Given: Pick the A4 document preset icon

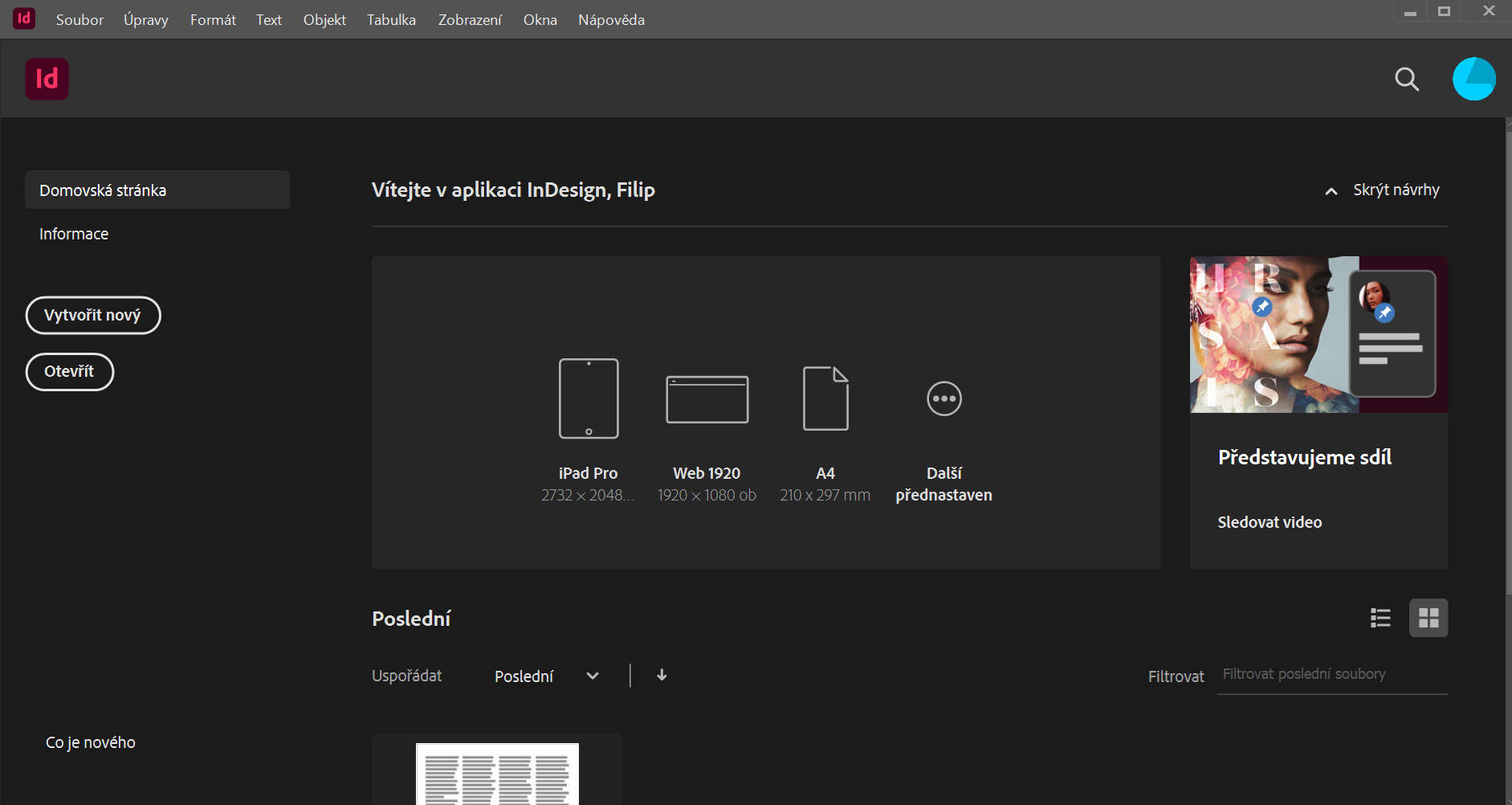Looking at the screenshot, I should click(825, 398).
